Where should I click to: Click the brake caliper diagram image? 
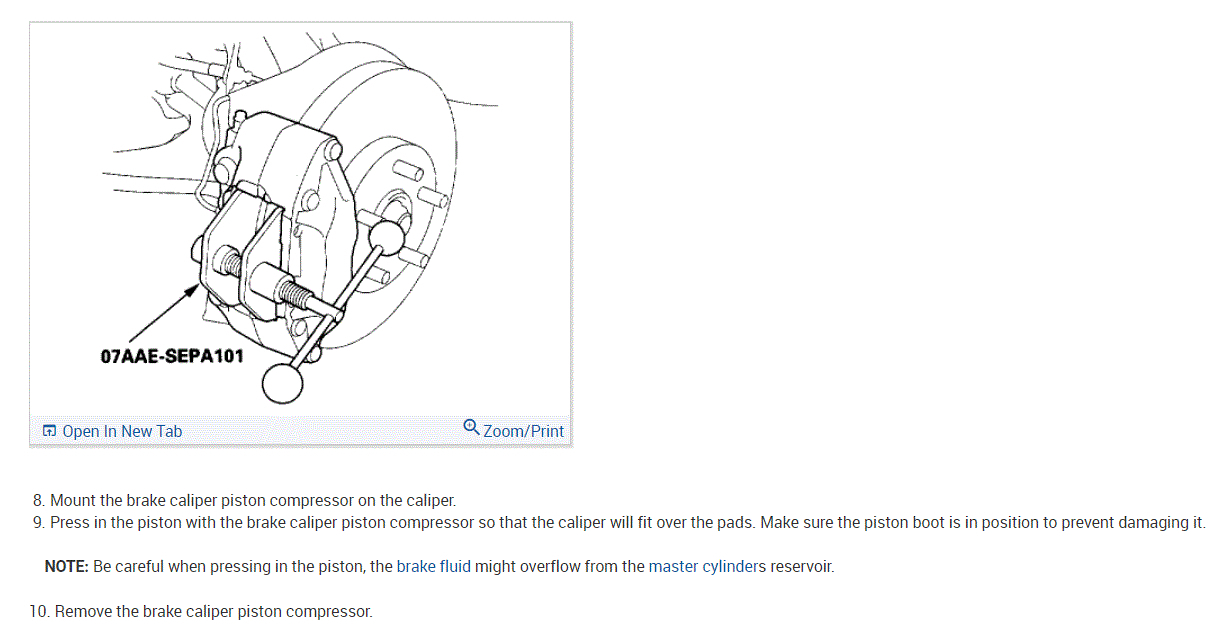300,218
